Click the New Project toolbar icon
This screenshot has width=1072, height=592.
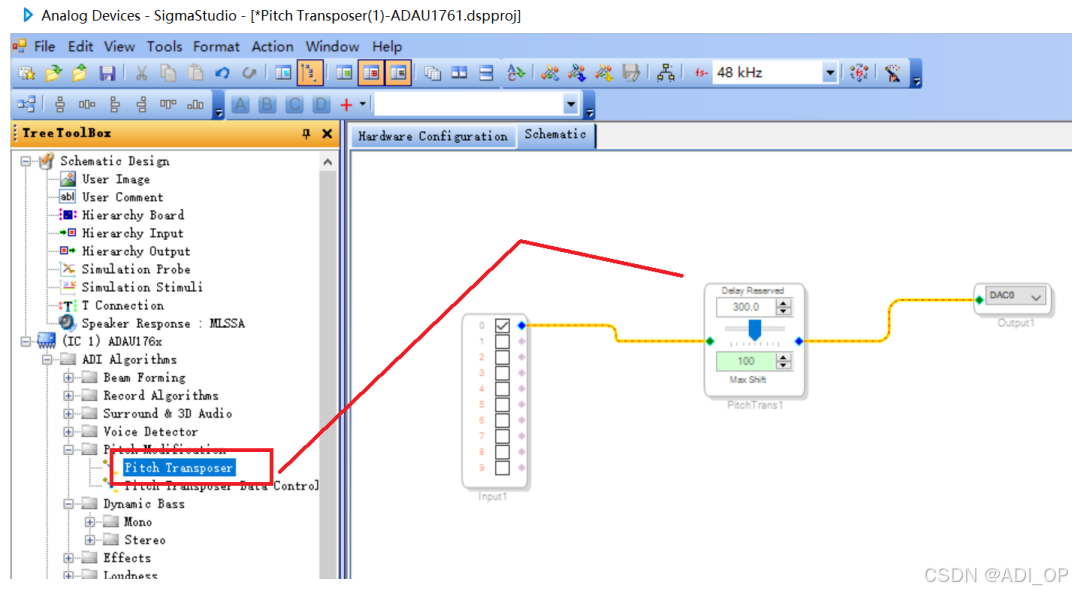(27, 73)
